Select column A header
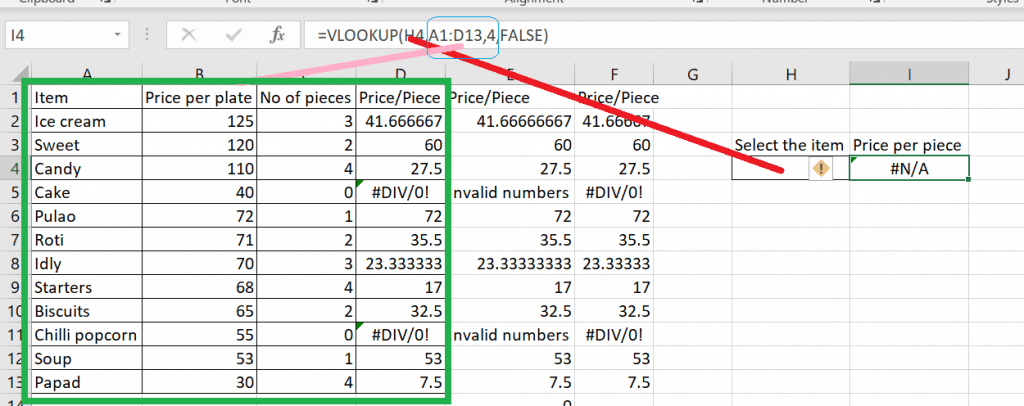1024x406 pixels. (x=87, y=74)
